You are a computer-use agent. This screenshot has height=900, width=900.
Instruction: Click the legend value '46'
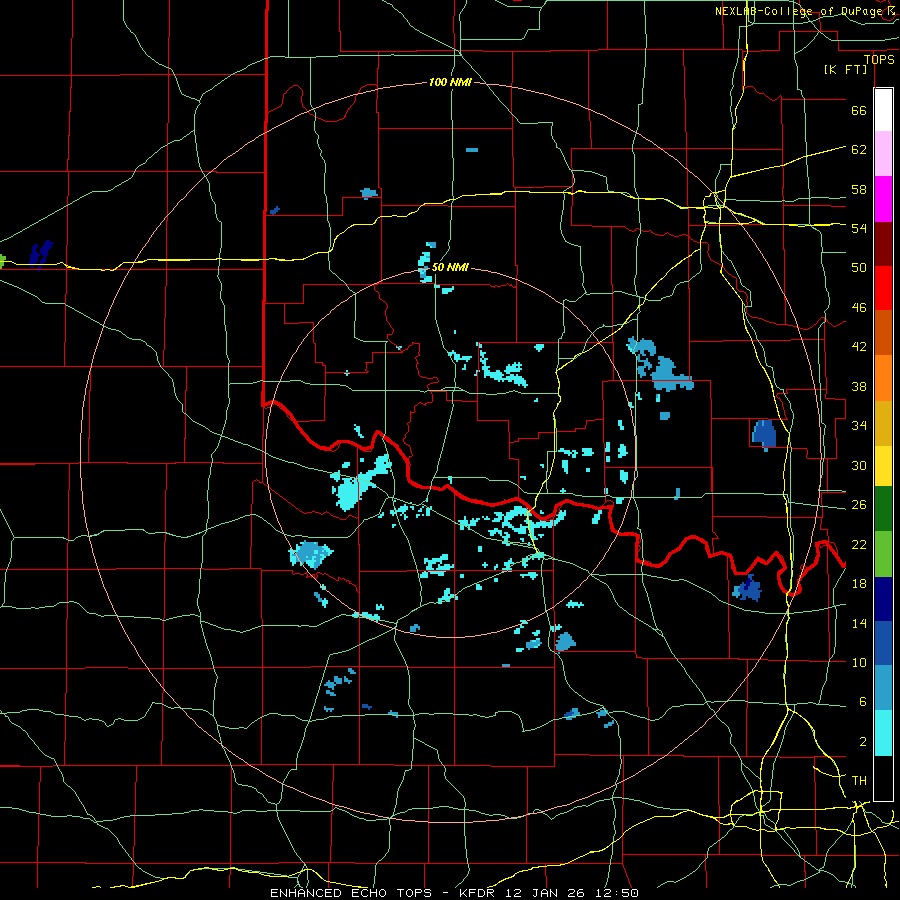tap(859, 308)
